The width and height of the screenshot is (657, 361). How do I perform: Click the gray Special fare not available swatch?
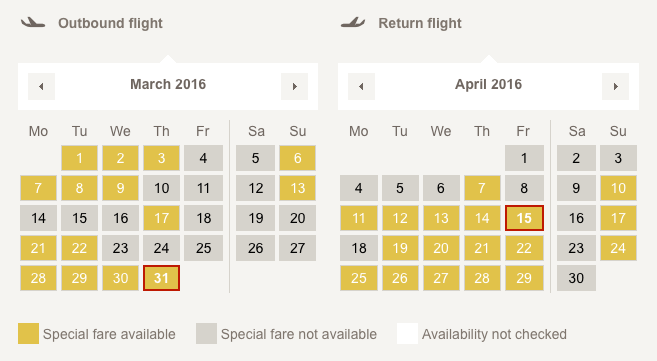coord(206,333)
